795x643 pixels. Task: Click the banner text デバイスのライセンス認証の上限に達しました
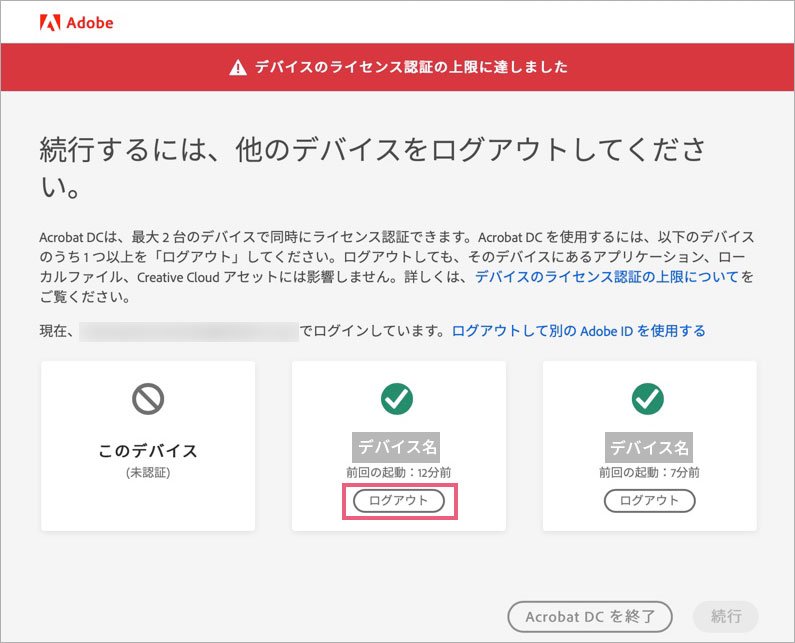point(411,67)
